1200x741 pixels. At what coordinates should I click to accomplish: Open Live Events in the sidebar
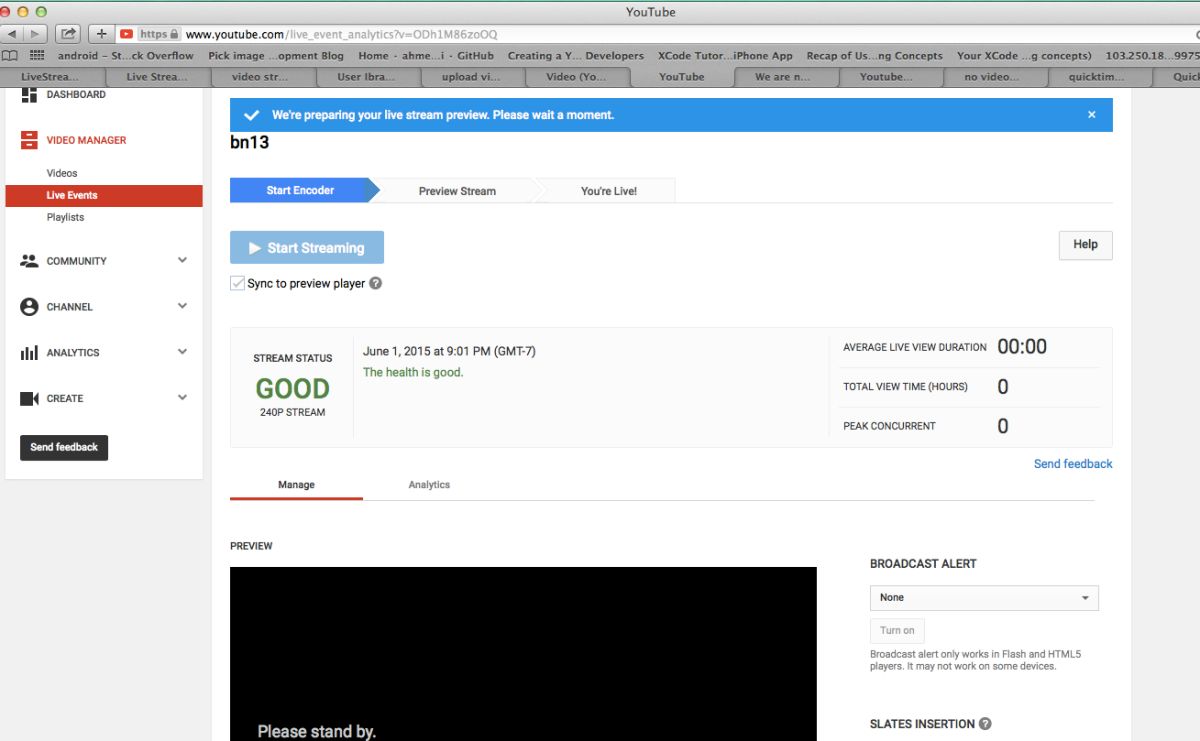[x=104, y=196]
